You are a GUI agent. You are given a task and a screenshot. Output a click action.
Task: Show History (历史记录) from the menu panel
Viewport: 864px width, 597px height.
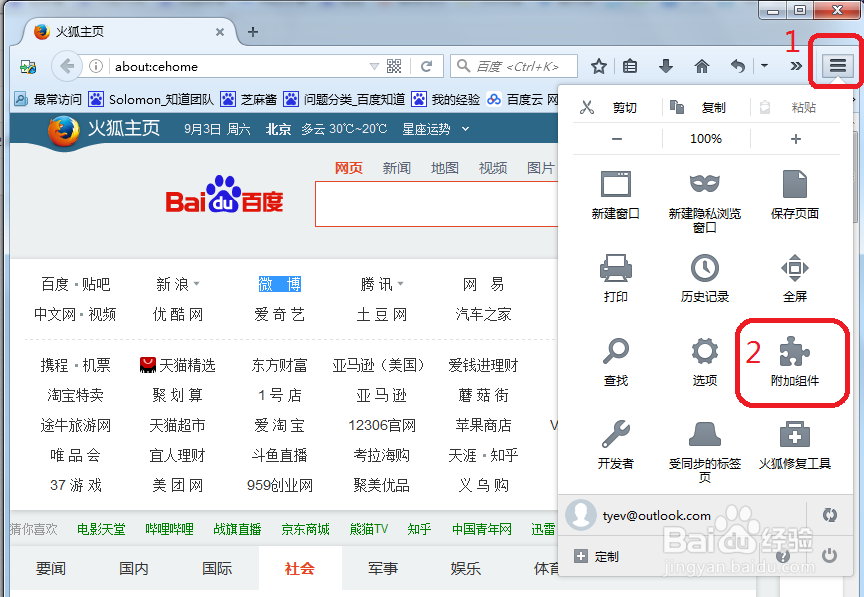(705, 275)
